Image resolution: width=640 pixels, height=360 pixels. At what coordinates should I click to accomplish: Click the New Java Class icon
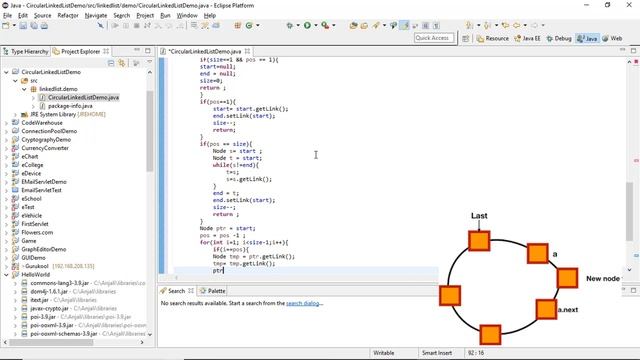point(249,25)
